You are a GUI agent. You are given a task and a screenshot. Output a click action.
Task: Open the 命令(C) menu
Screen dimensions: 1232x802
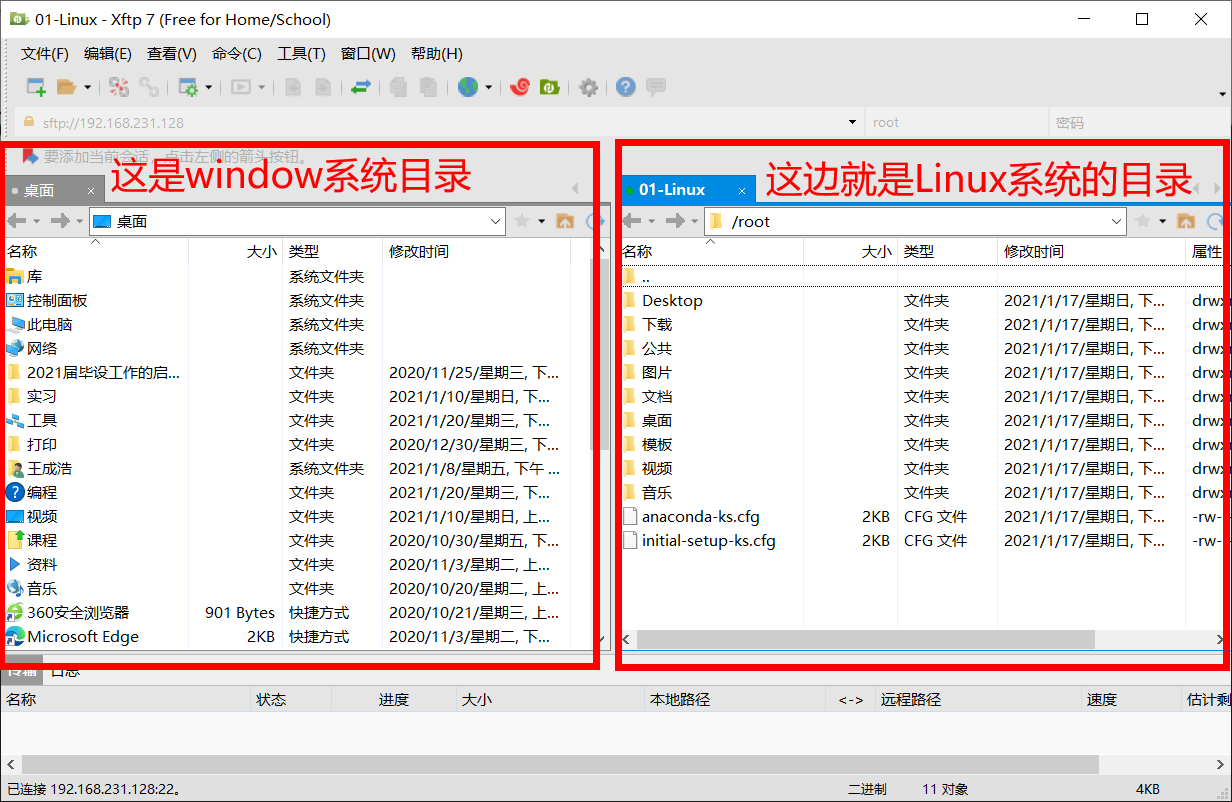tap(237, 54)
